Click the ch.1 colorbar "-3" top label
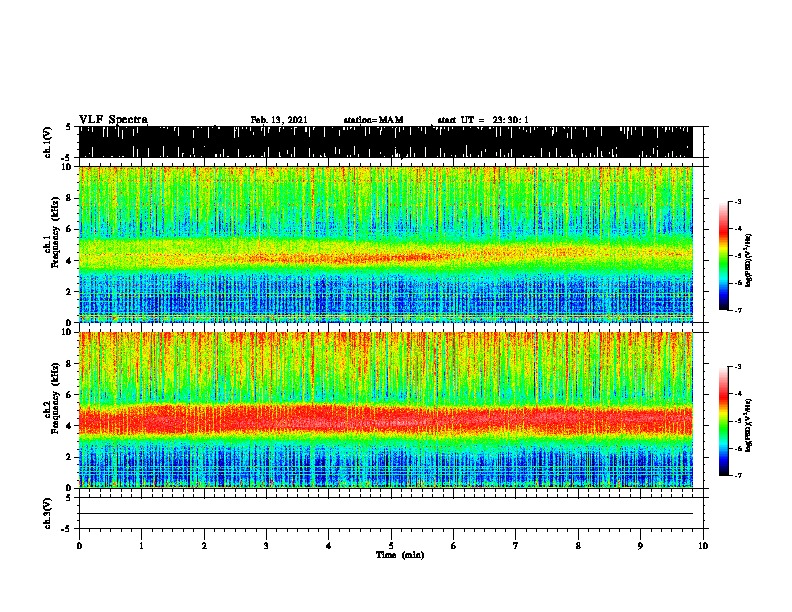 pos(738,202)
